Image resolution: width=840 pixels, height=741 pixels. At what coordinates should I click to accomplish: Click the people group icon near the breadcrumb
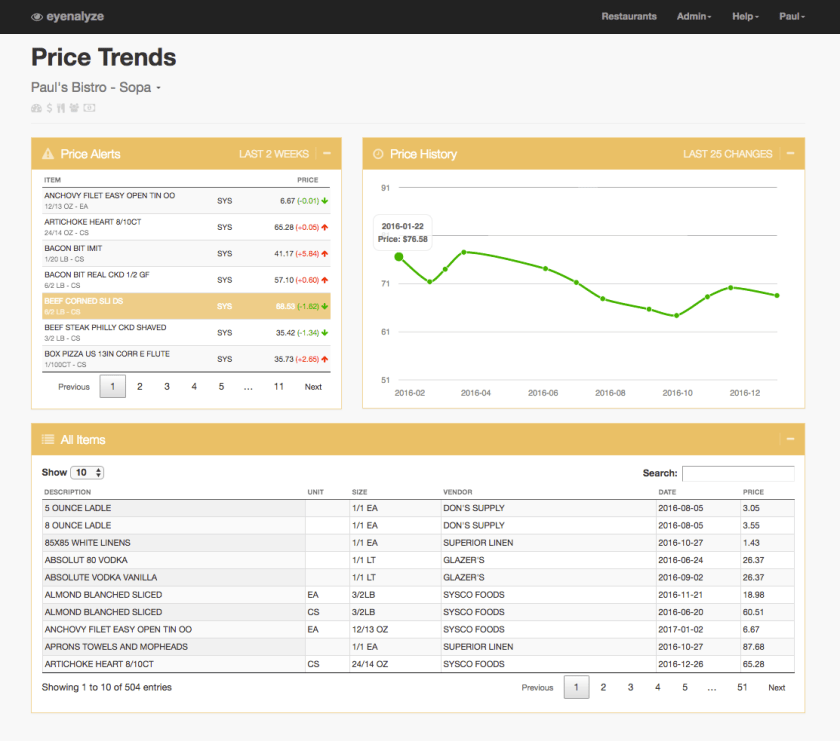click(x=74, y=107)
